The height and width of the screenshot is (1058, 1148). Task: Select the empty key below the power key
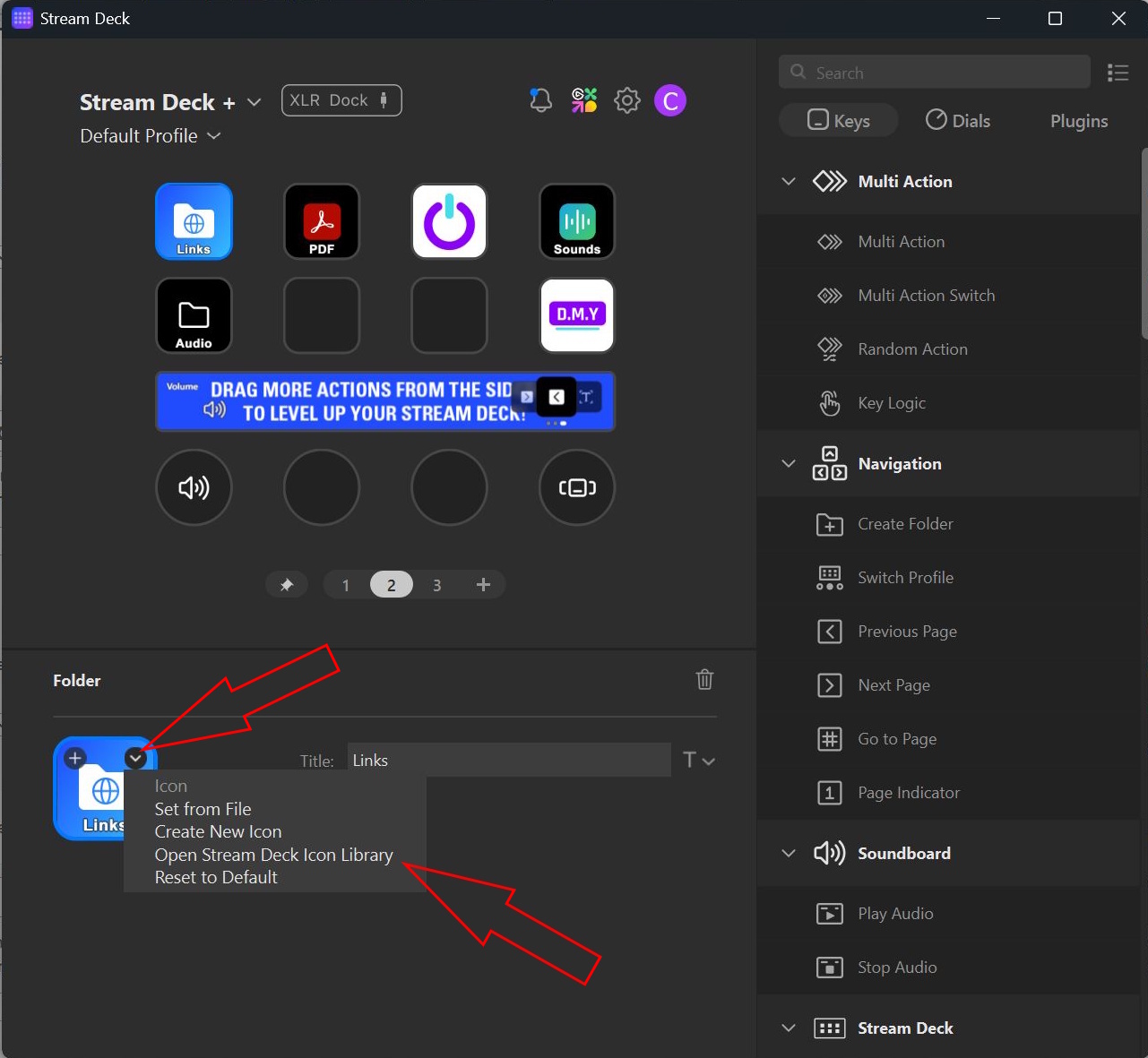point(449,315)
